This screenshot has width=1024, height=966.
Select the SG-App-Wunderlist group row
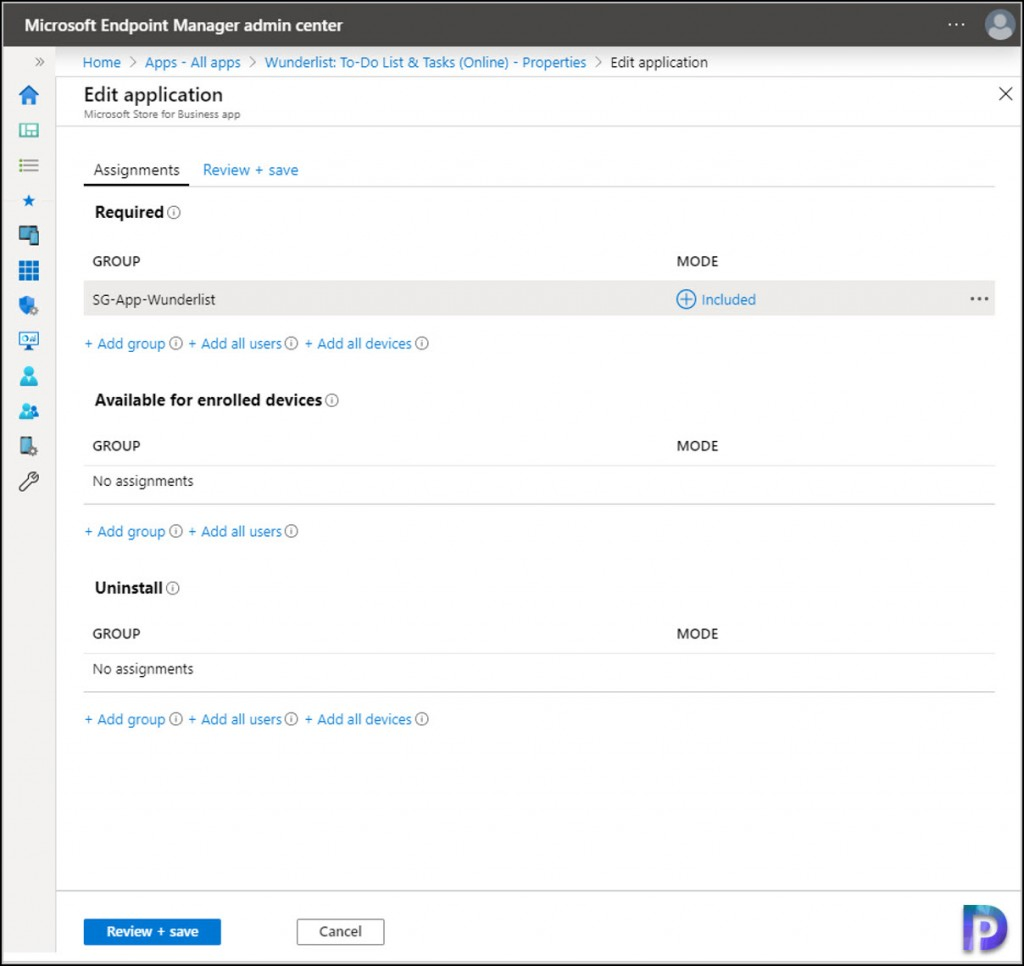[x=539, y=299]
